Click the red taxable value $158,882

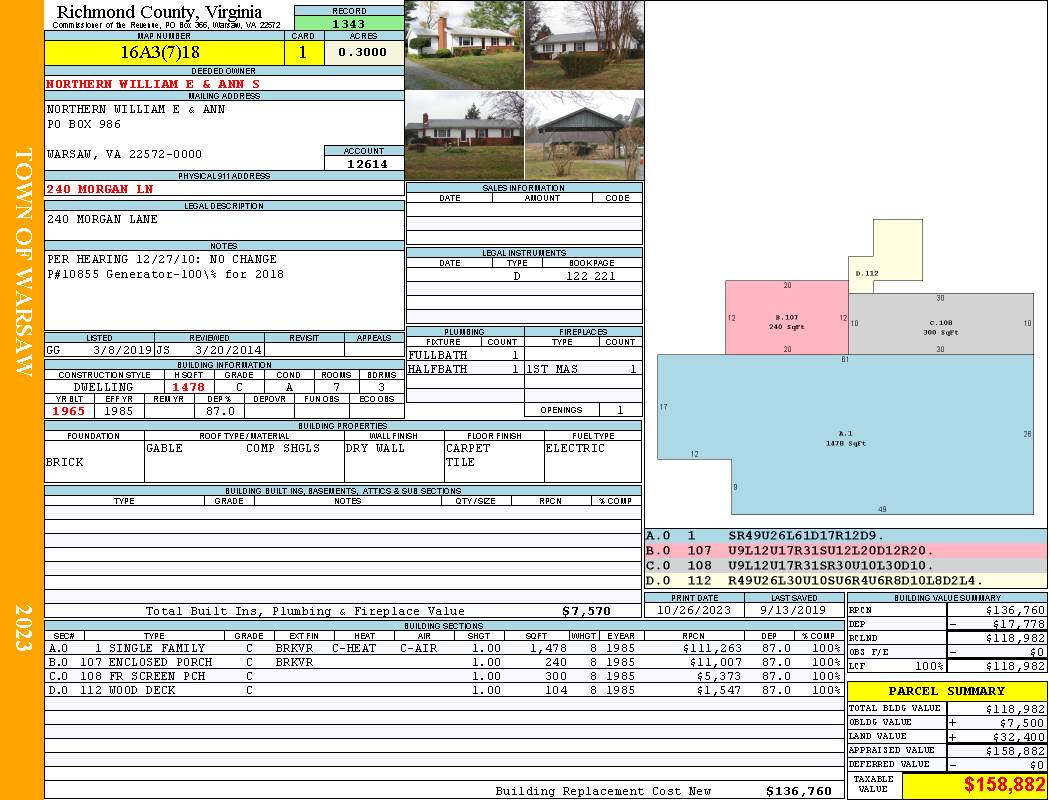1004,785
